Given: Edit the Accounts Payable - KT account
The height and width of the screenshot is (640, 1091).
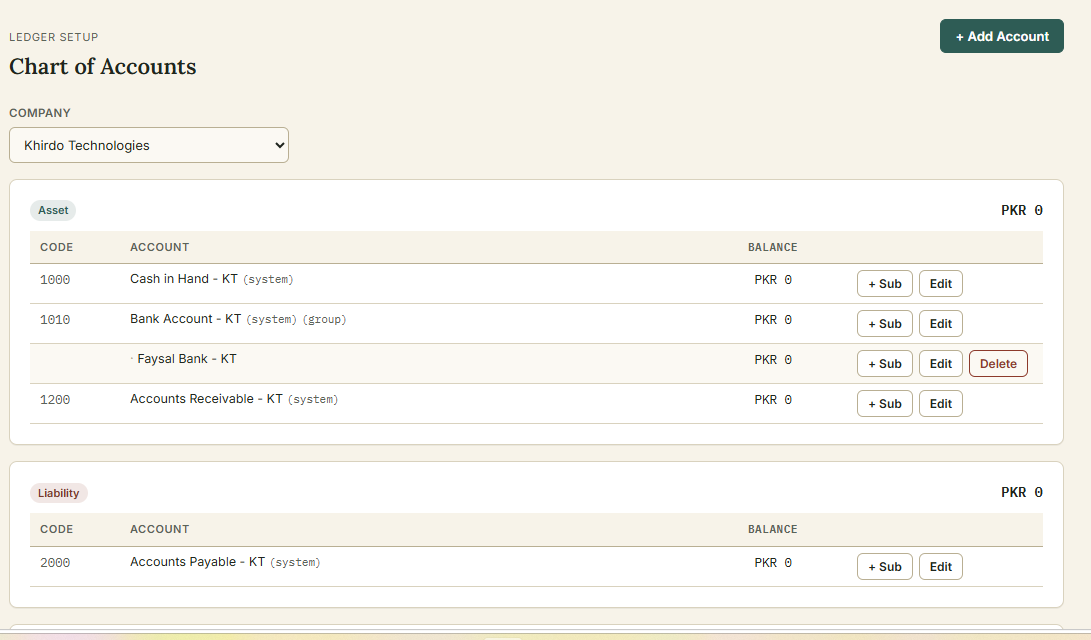Looking at the screenshot, I should point(940,567).
